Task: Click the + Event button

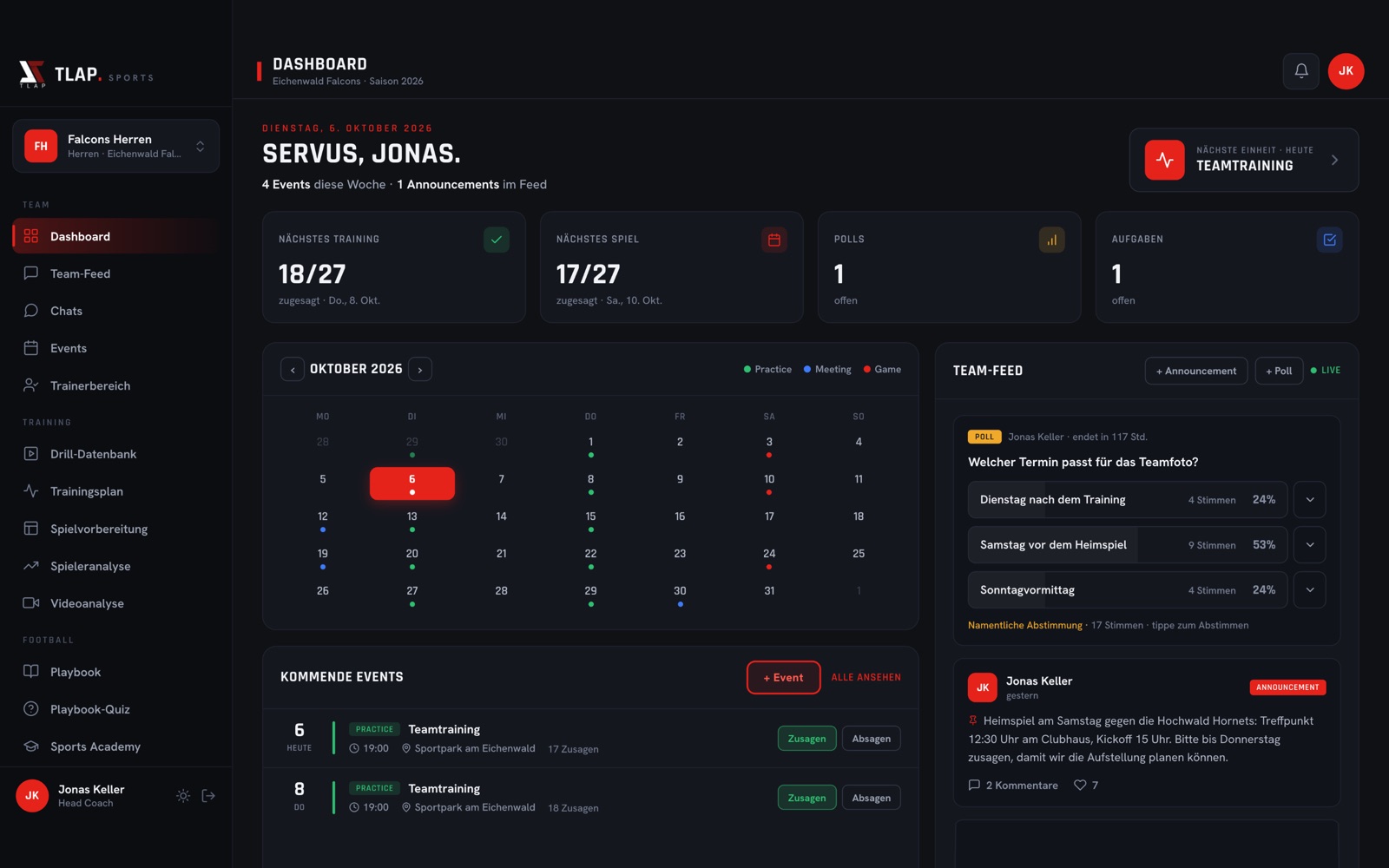Action: click(x=783, y=678)
